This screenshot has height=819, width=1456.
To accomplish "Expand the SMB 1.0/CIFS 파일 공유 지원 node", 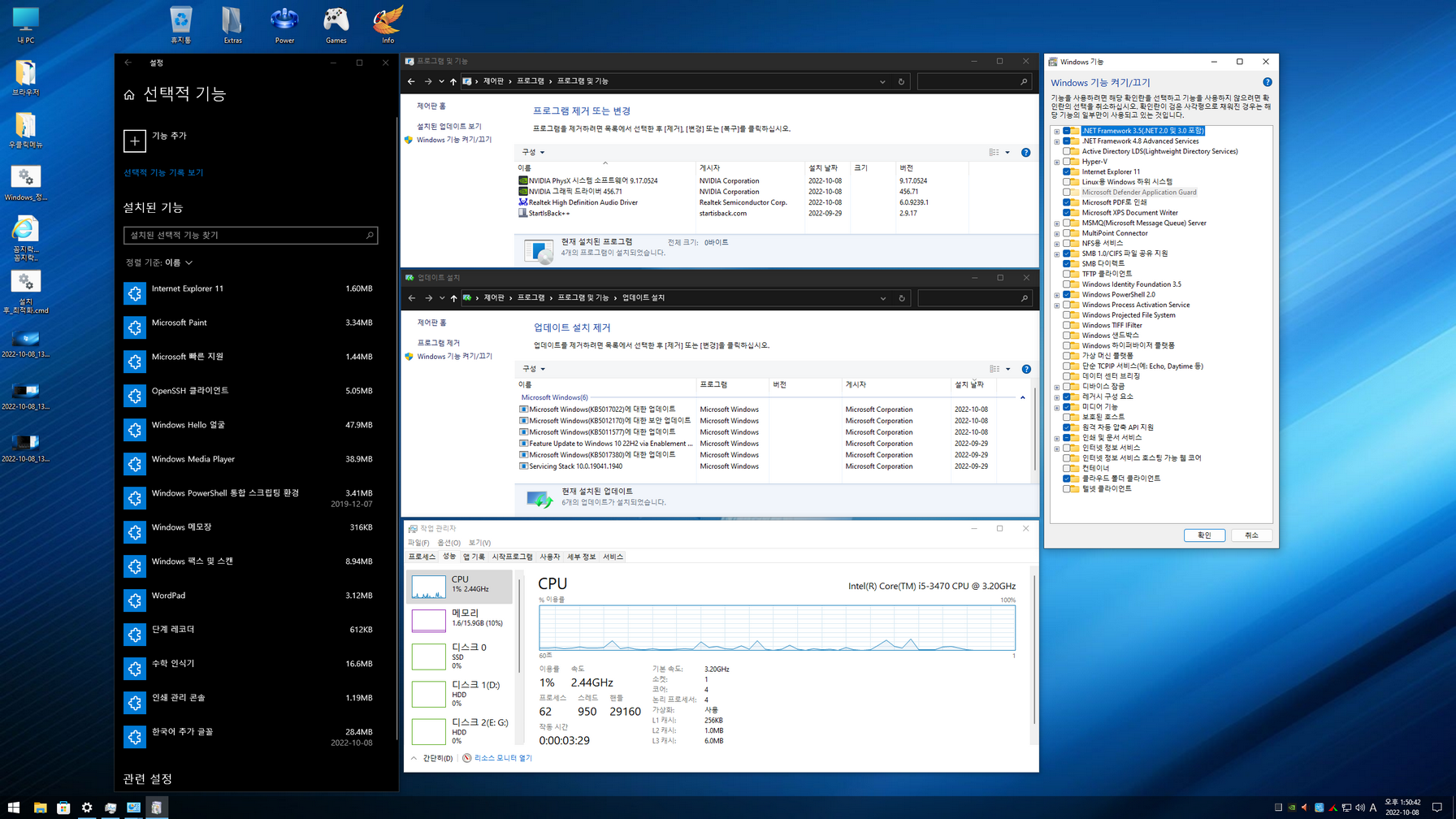I will click(x=1057, y=253).
